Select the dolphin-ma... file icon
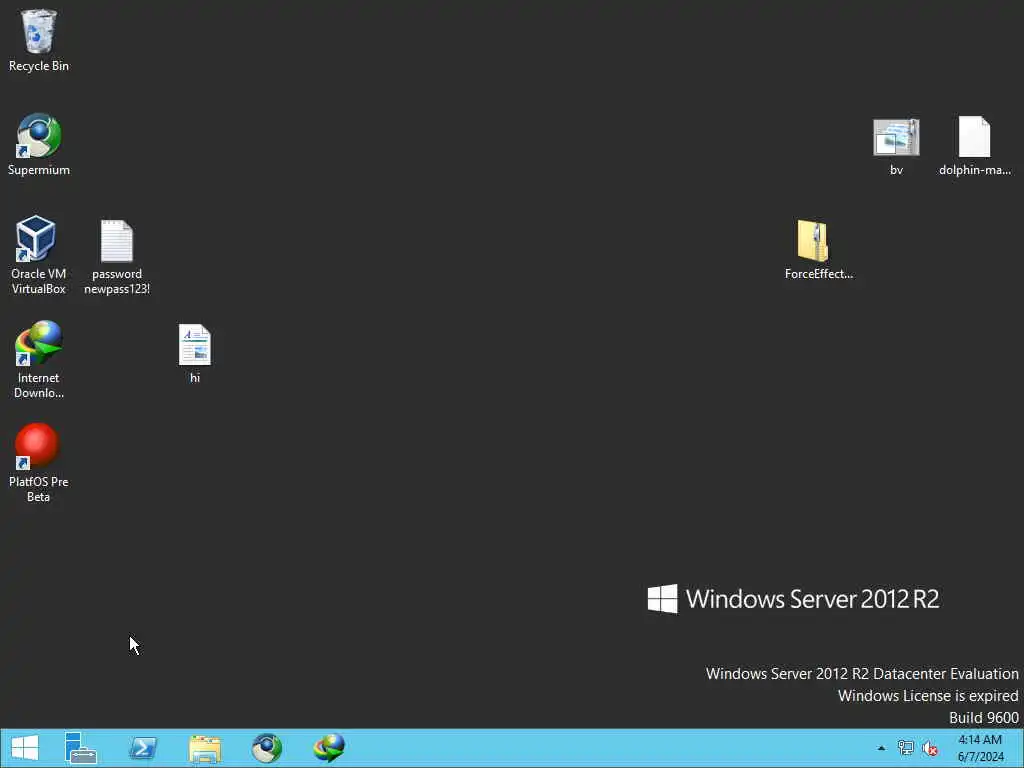 pyautogui.click(x=974, y=146)
